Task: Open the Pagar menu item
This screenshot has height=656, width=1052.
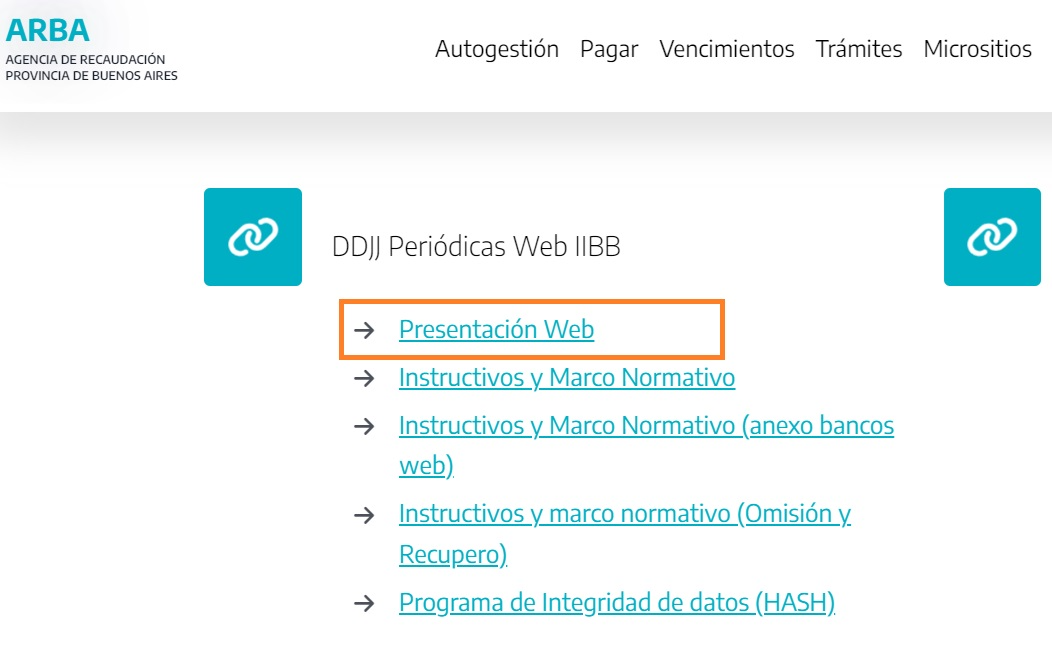Action: [x=609, y=49]
